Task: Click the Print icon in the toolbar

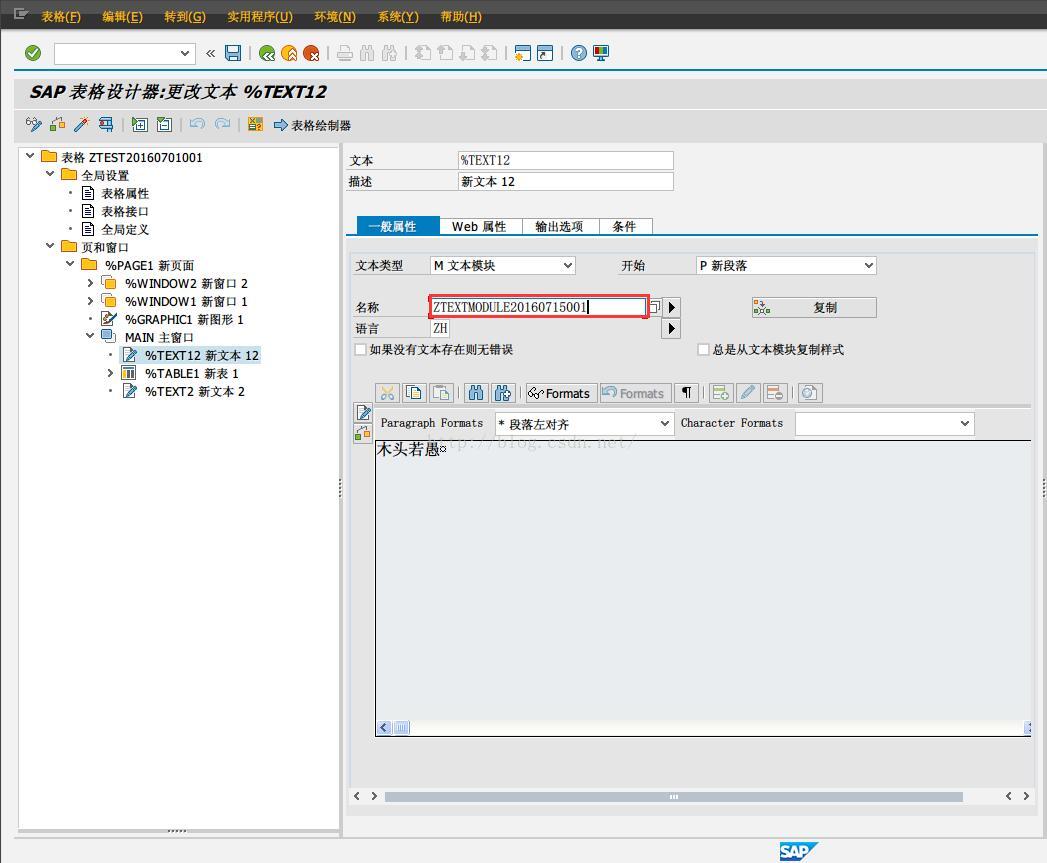Action: (345, 53)
